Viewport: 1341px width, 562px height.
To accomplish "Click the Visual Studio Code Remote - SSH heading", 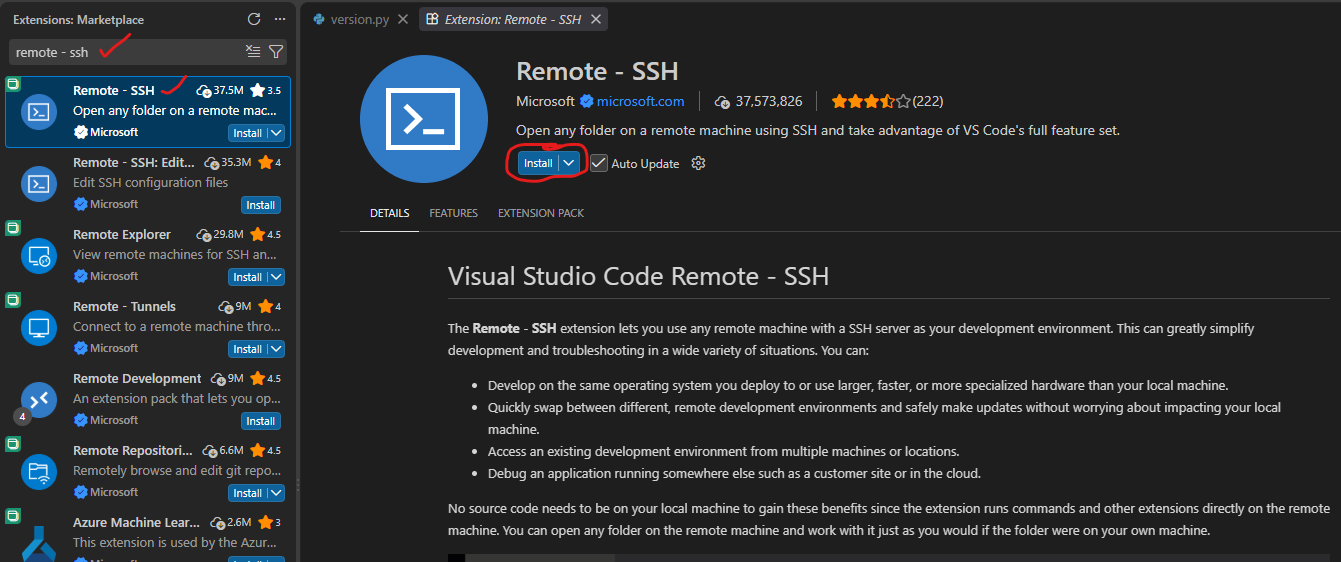I will click(638, 275).
